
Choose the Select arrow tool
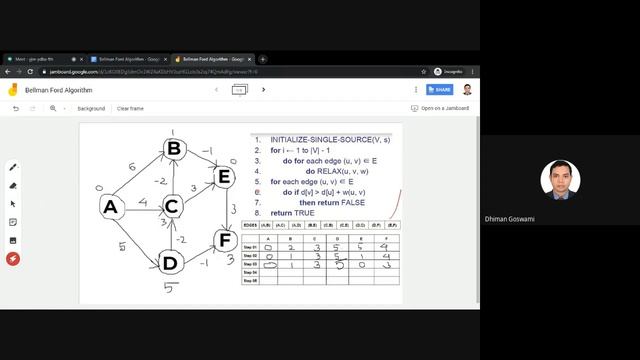point(13,204)
